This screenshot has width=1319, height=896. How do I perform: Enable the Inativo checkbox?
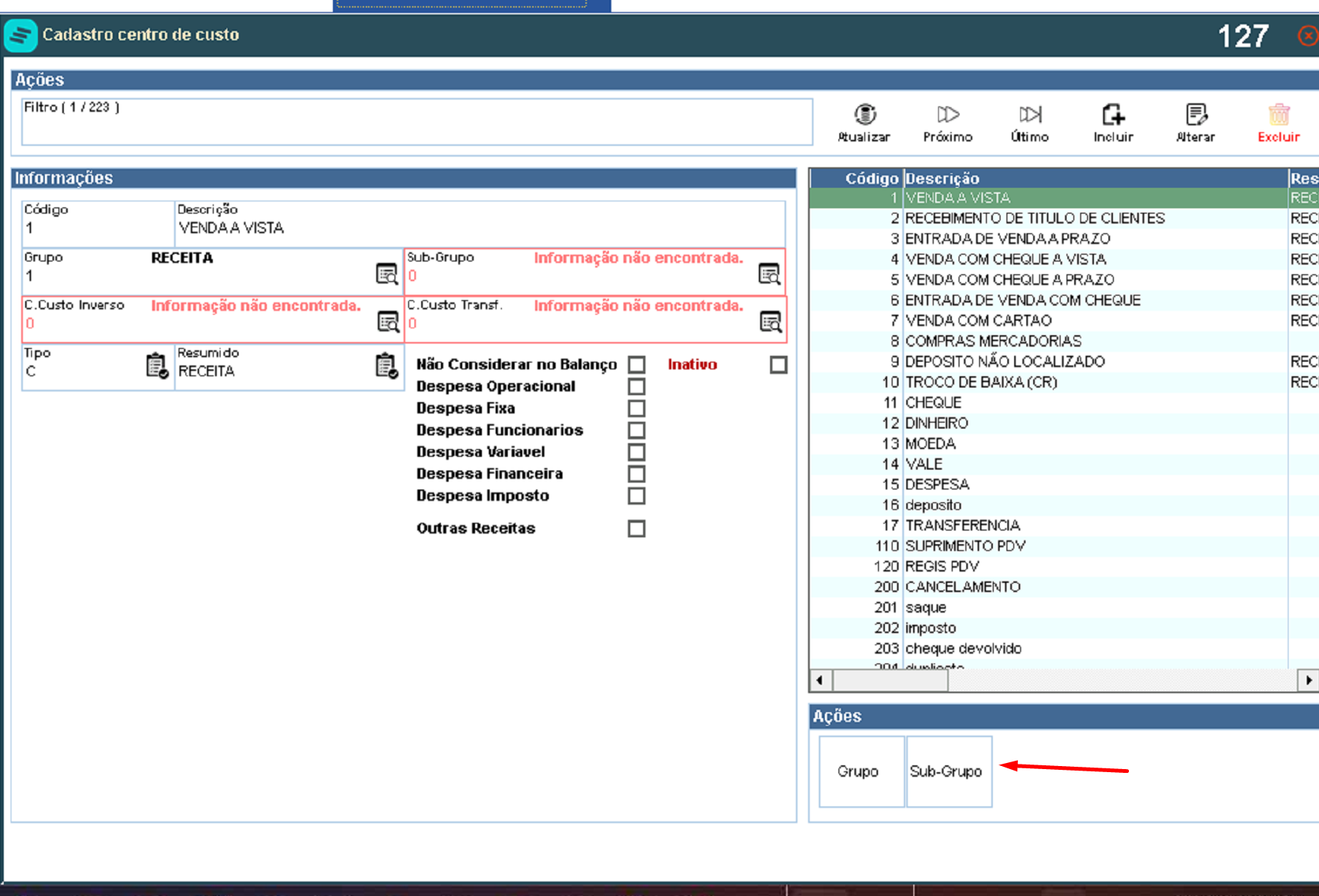(778, 365)
